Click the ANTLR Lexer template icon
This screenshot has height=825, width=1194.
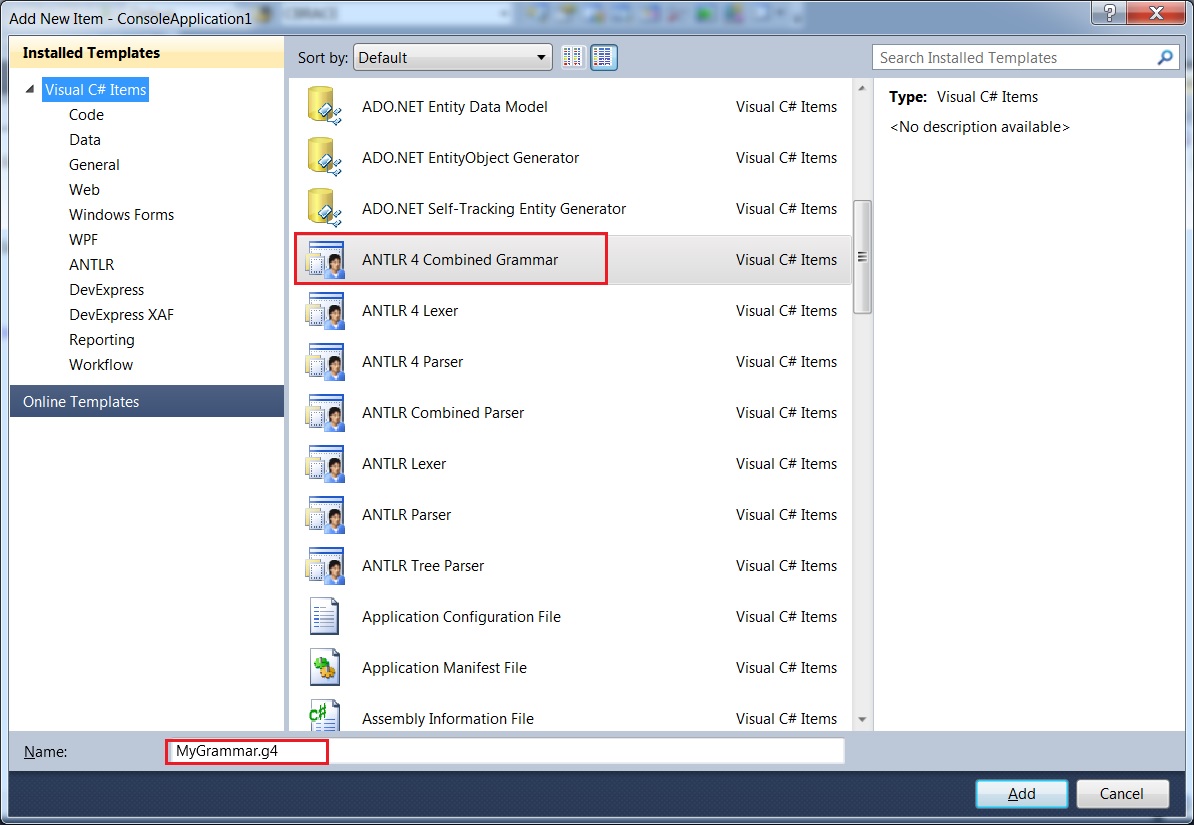coord(324,464)
